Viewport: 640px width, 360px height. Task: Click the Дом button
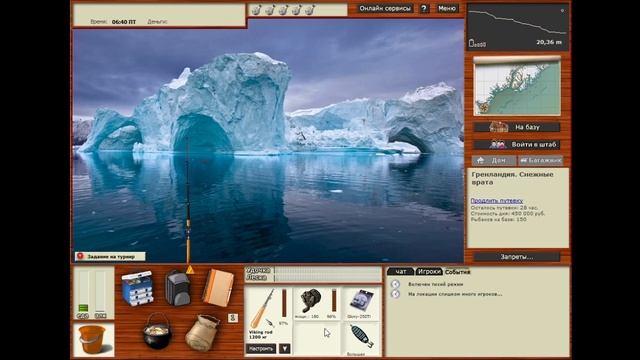pyautogui.click(x=494, y=160)
